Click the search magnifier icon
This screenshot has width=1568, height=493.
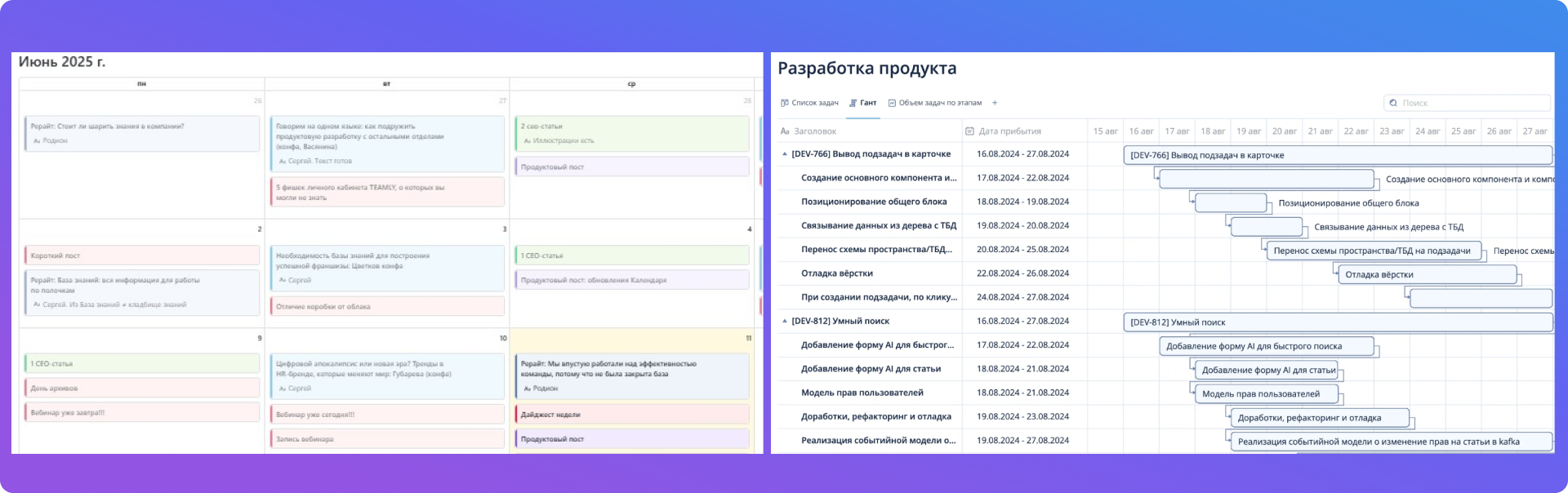1393,103
